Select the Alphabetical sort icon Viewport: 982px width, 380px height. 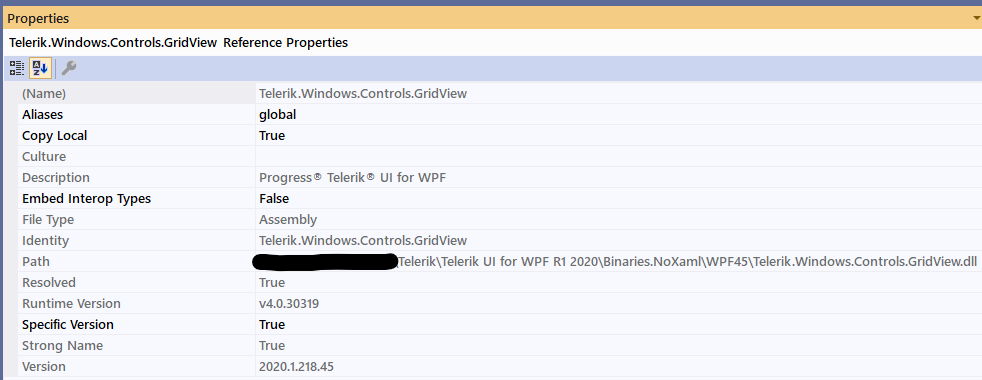pyautogui.click(x=40, y=68)
